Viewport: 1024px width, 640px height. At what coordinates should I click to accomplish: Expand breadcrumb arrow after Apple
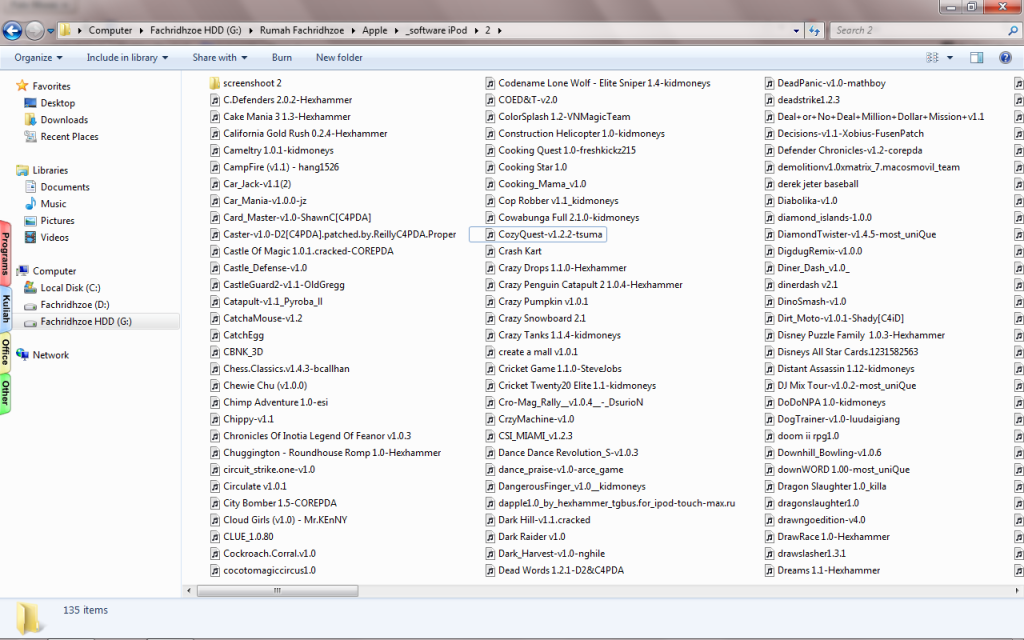[396, 31]
